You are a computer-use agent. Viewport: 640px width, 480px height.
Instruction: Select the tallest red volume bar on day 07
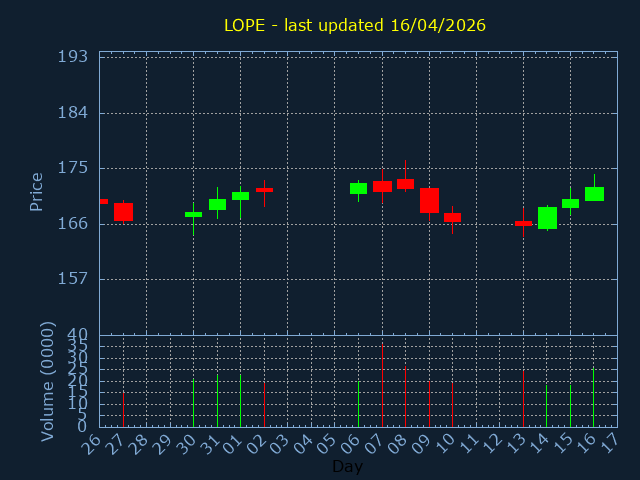pyautogui.click(x=382, y=386)
